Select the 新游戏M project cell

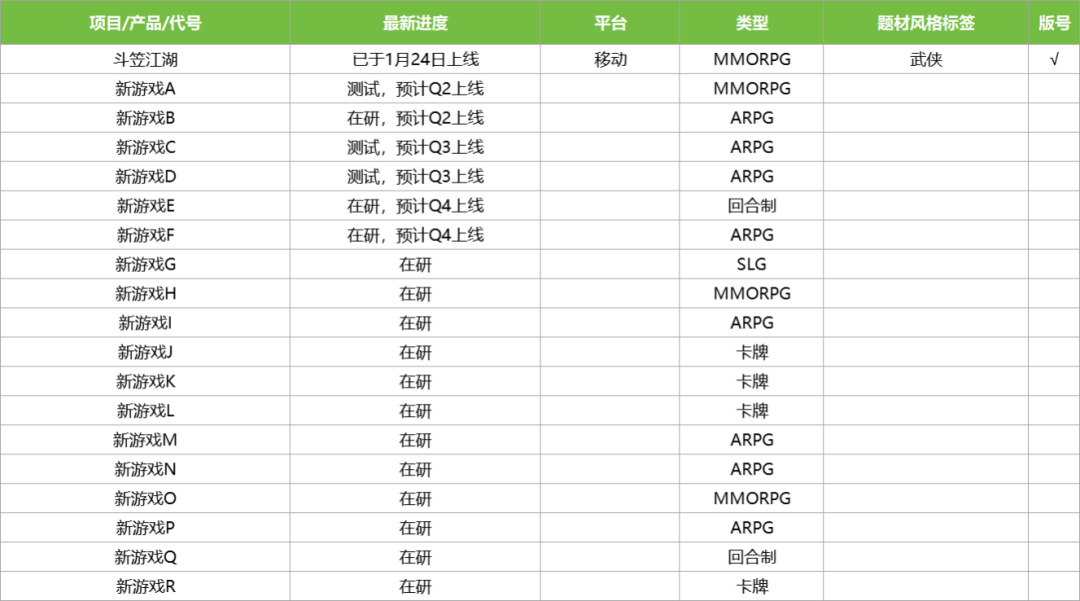point(146,440)
